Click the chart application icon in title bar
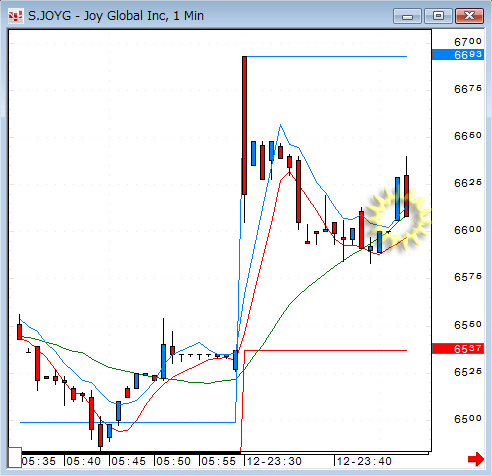Viewport: 492px width, 476px height. (x=16, y=16)
